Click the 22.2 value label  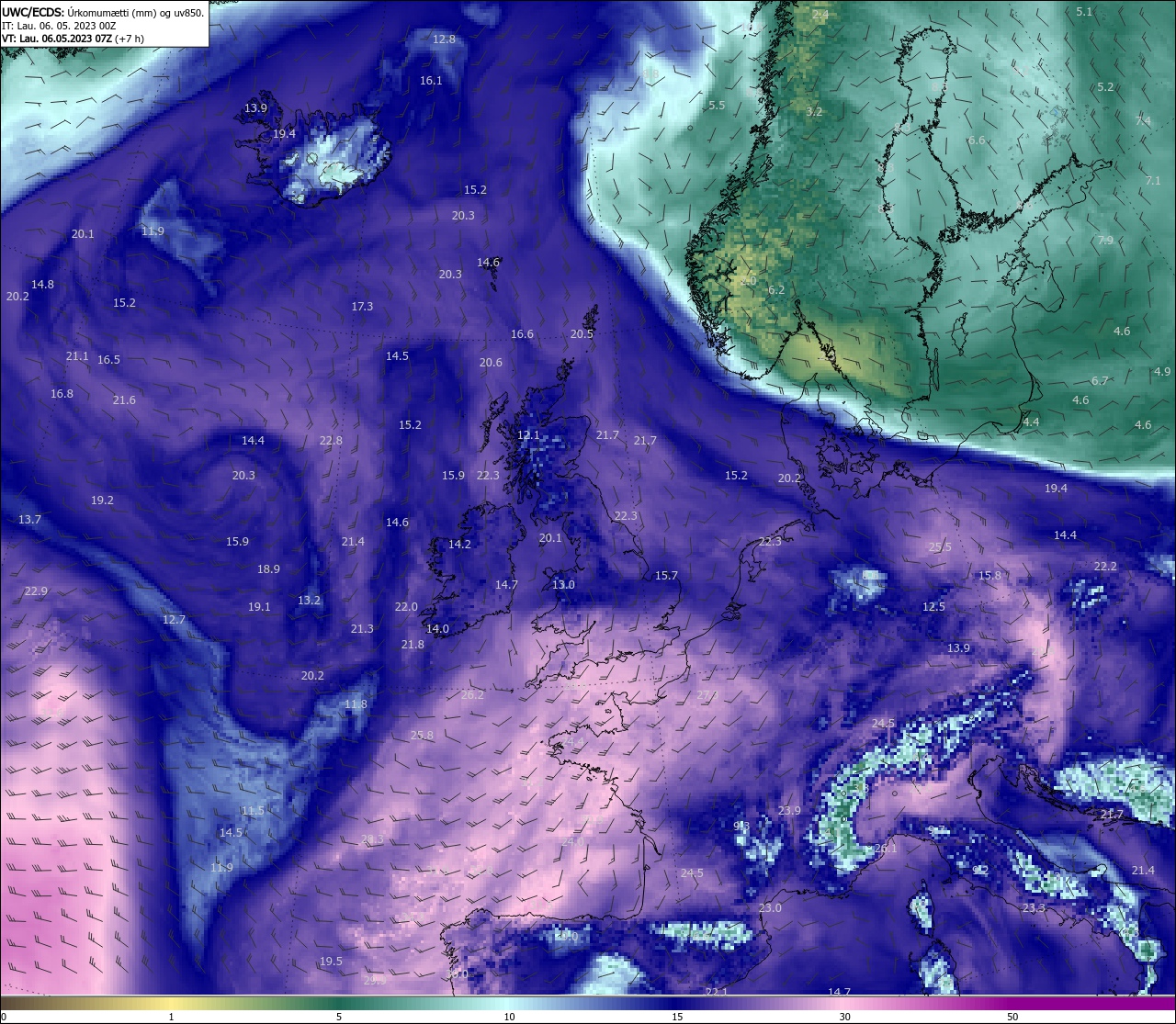(1105, 566)
